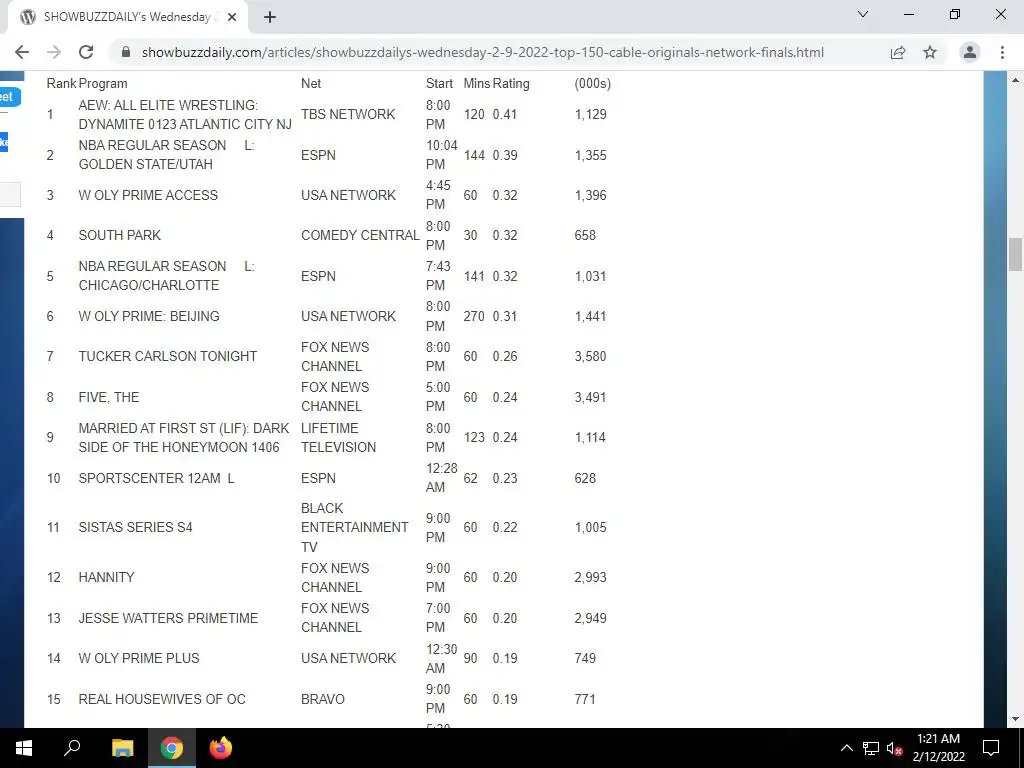The width and height of the screenshot is (1024, 768).
Task: Select AEW: ALL ELITE WRESTLING program
Action: [x=185, y=114]
